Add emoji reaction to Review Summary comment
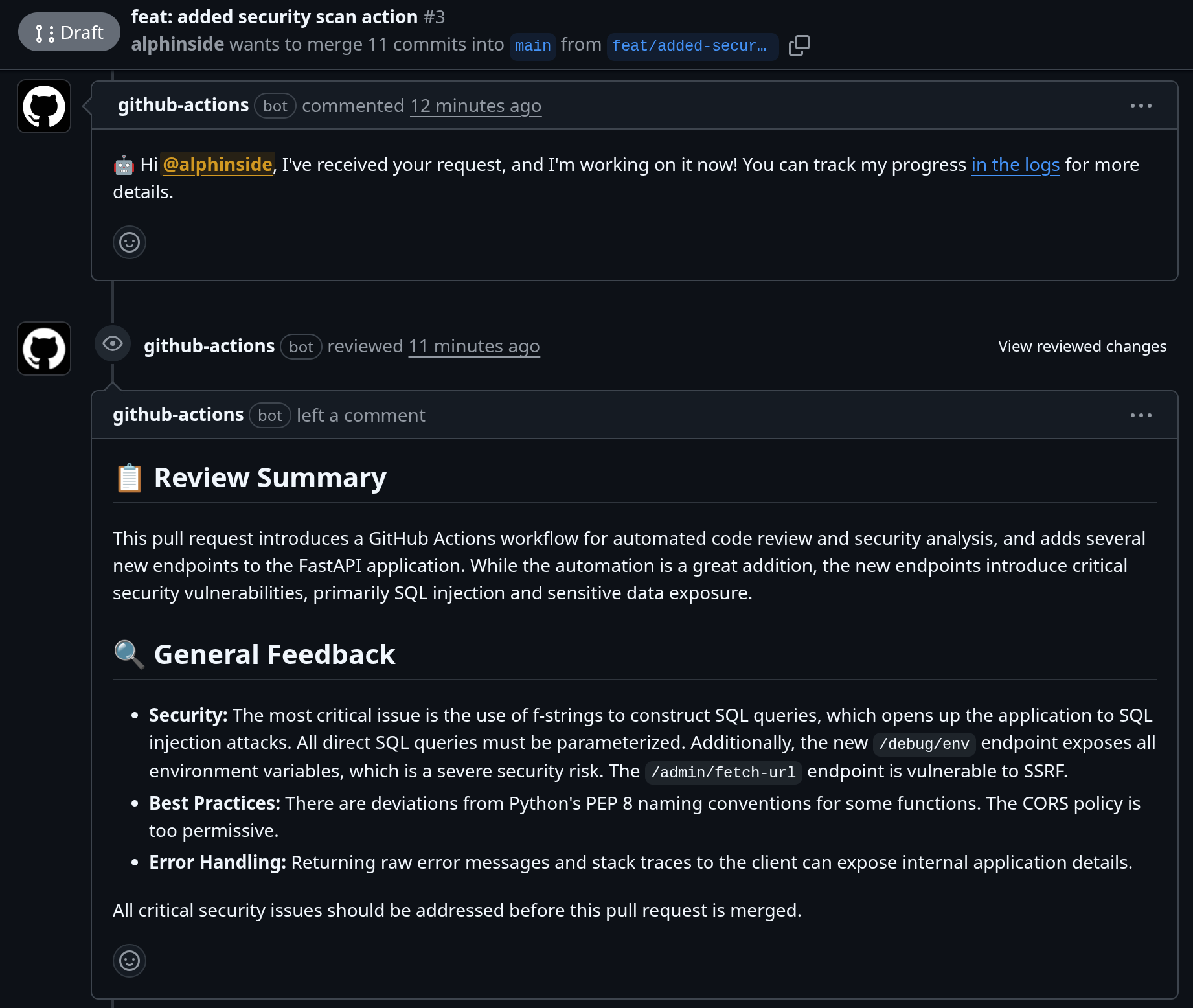 (x=130, y=960)
